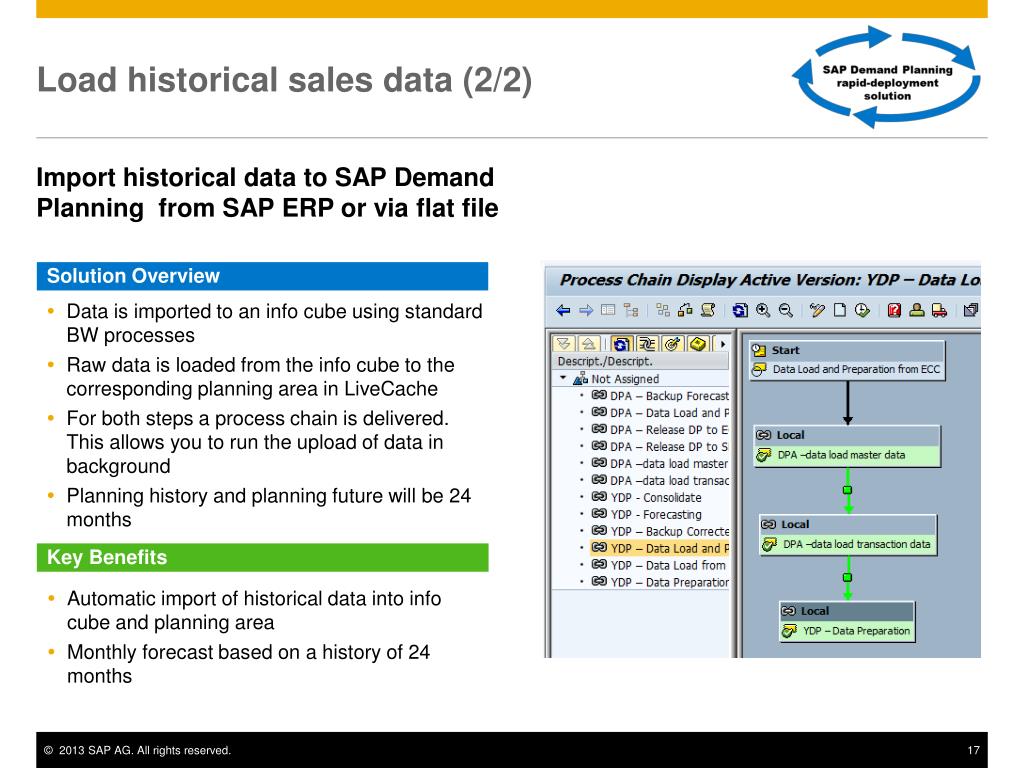Select DPA –data load master data chain node
The width and height of the screenshot is (1024, 768).
(x=847, y=455)
